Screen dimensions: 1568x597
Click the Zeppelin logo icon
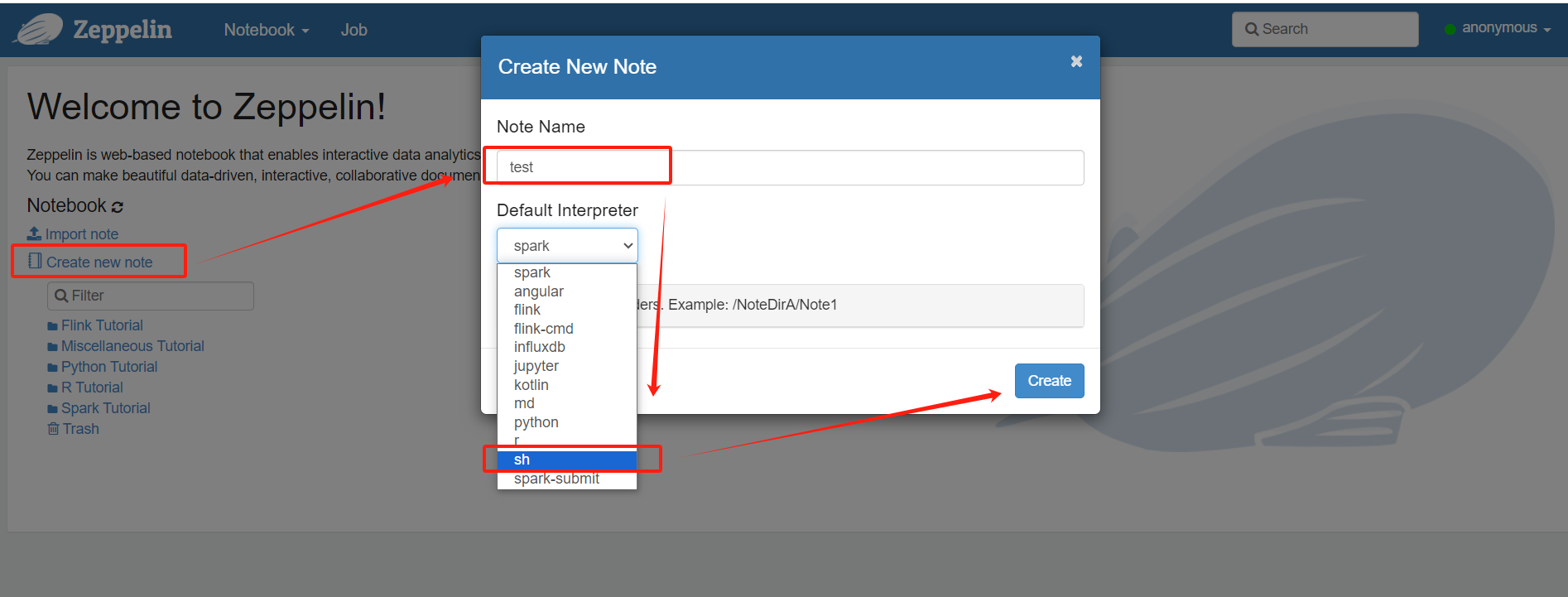click(38, 30)
